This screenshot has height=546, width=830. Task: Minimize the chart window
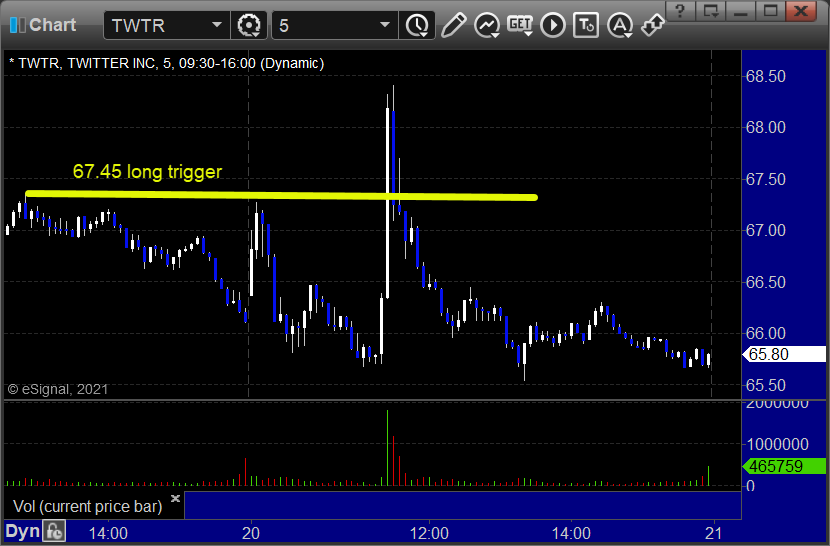pos(741,11)
